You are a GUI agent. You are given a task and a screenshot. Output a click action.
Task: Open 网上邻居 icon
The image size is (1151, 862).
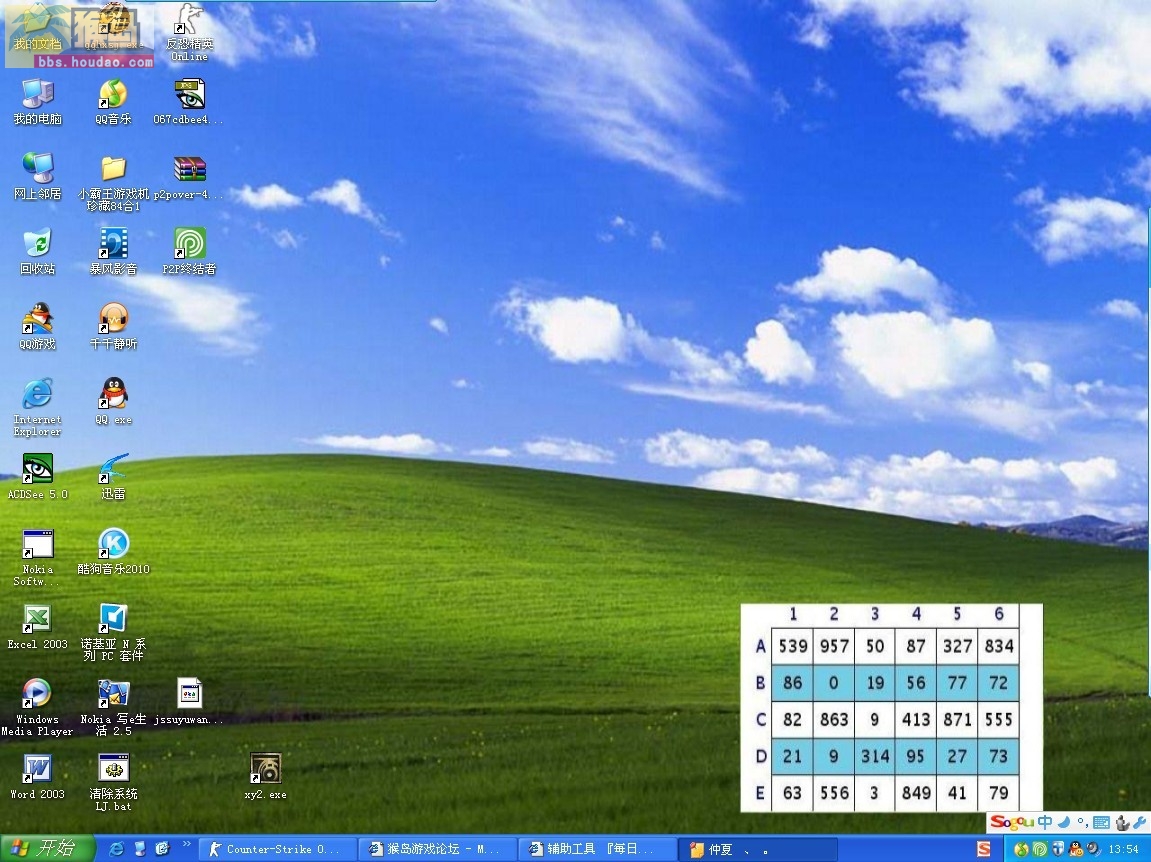[x=37, y=177]
